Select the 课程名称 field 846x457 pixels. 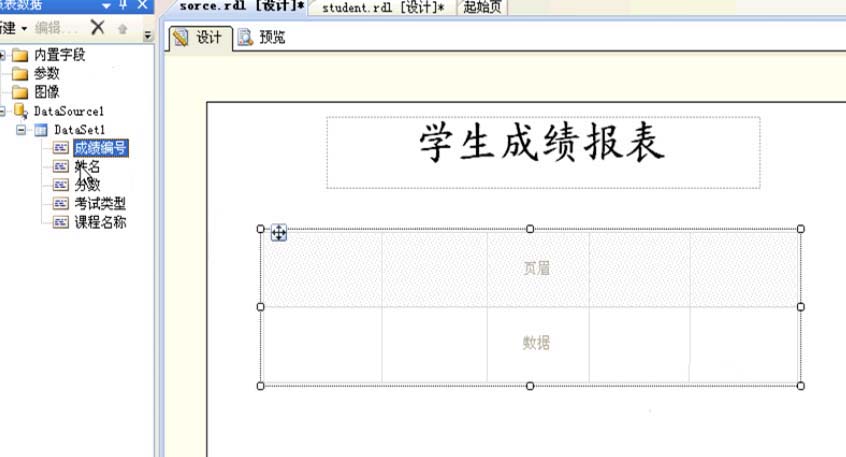pyautogui.click(x=100, y=222)
